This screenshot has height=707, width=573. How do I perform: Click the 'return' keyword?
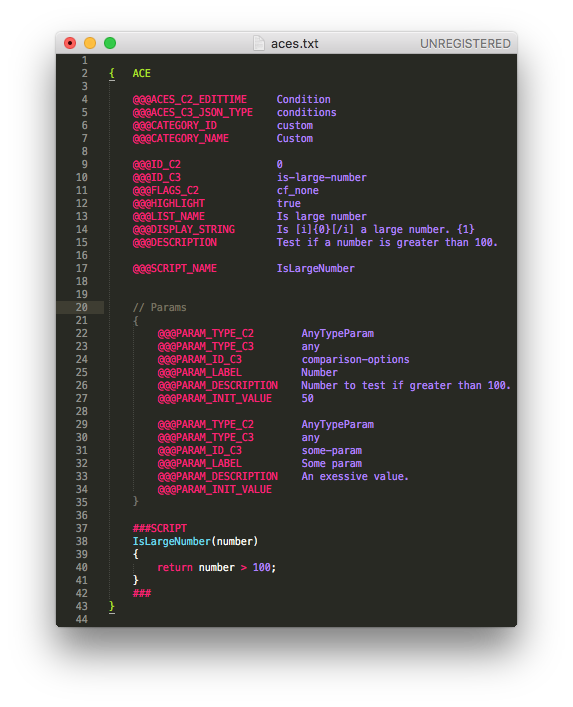pos(175,567)
